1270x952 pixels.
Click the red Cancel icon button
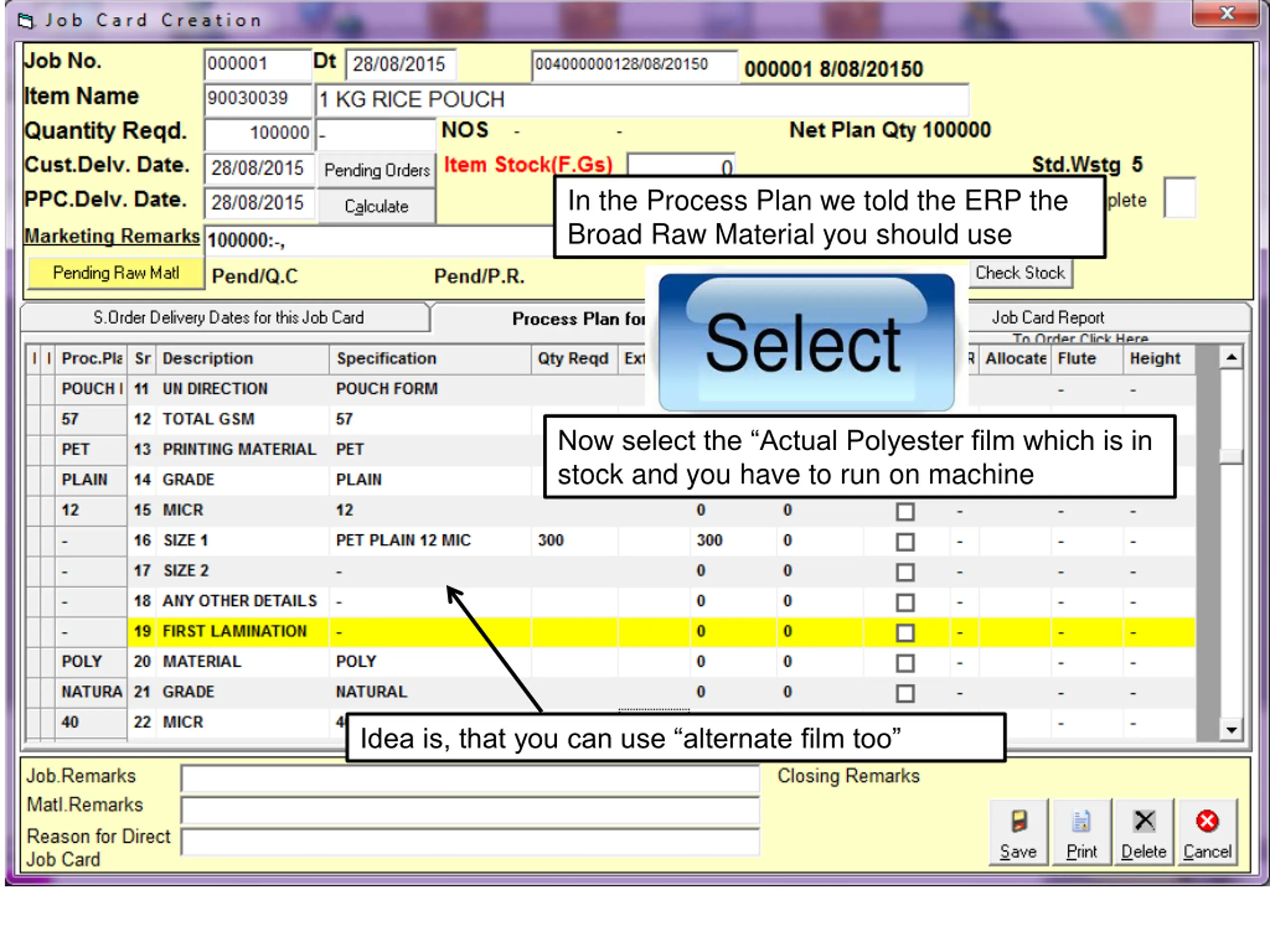pyautogui.click(x=1207, y=831)
